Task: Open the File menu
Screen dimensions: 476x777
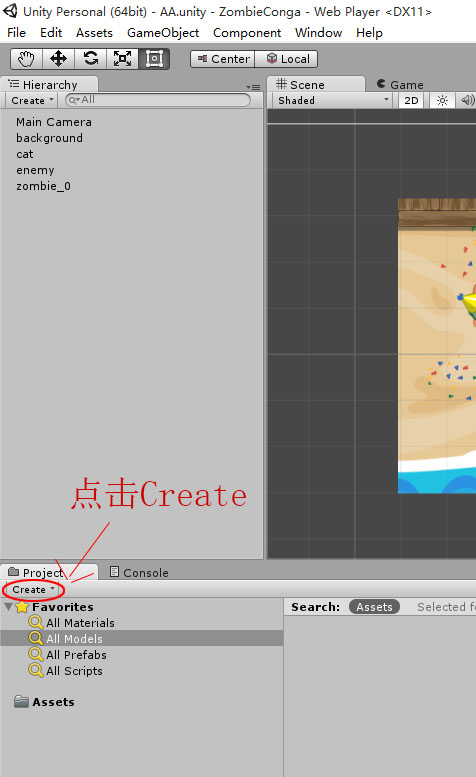Action: (16, 33)
